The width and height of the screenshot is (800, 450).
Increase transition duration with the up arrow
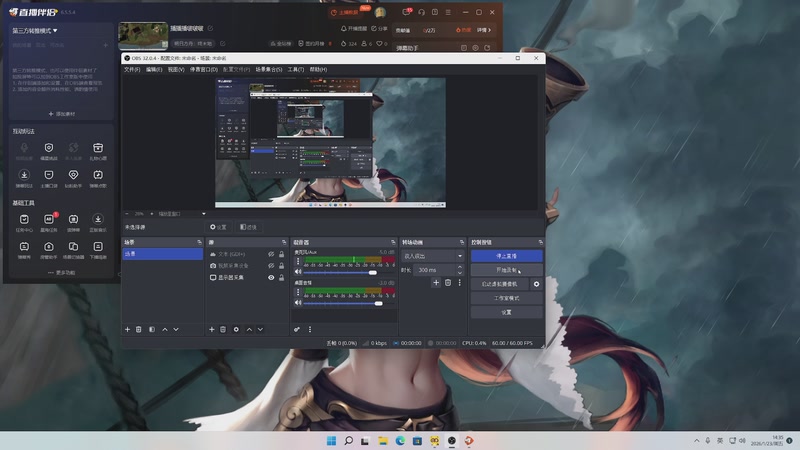click(460, 267)
